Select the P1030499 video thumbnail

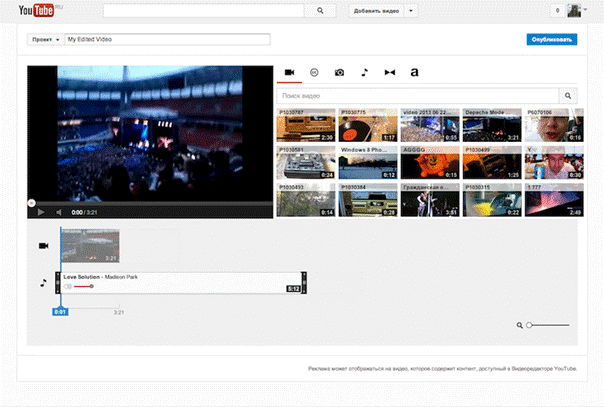coord(492,162)
